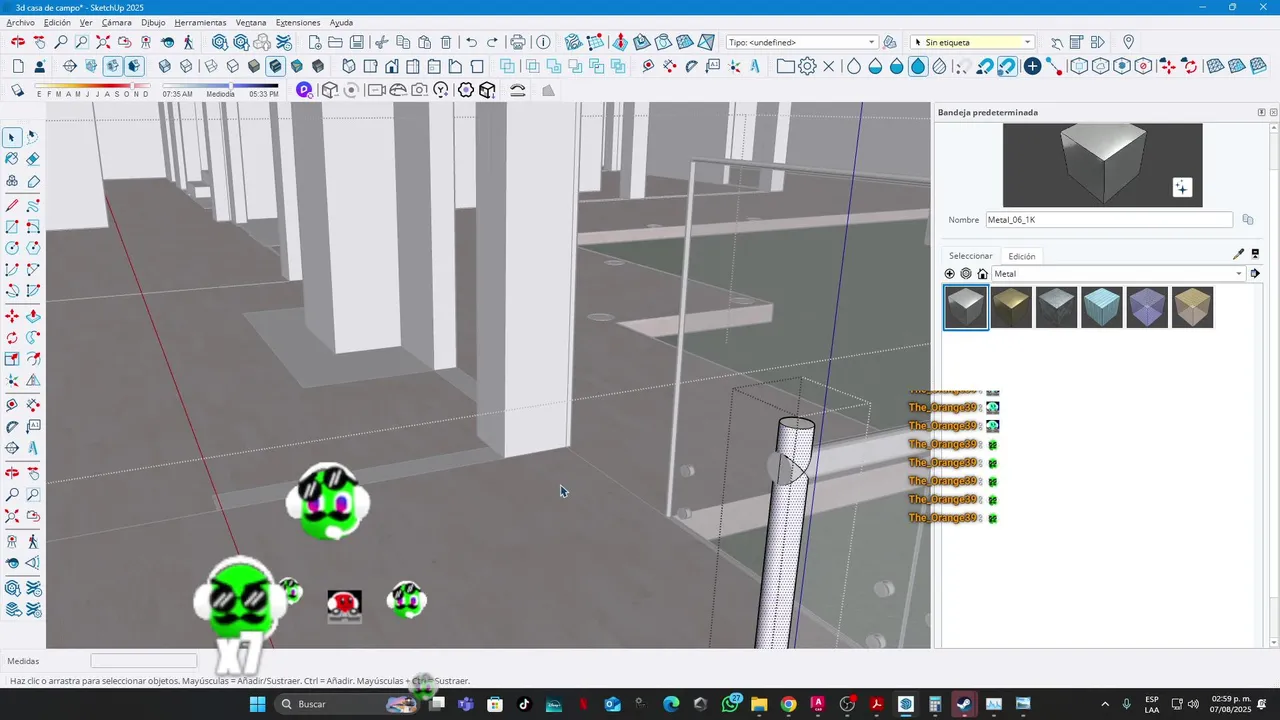This screenshot has height=720, width=1280.
Task: Toggle shadows display icon
Action: 18,90
